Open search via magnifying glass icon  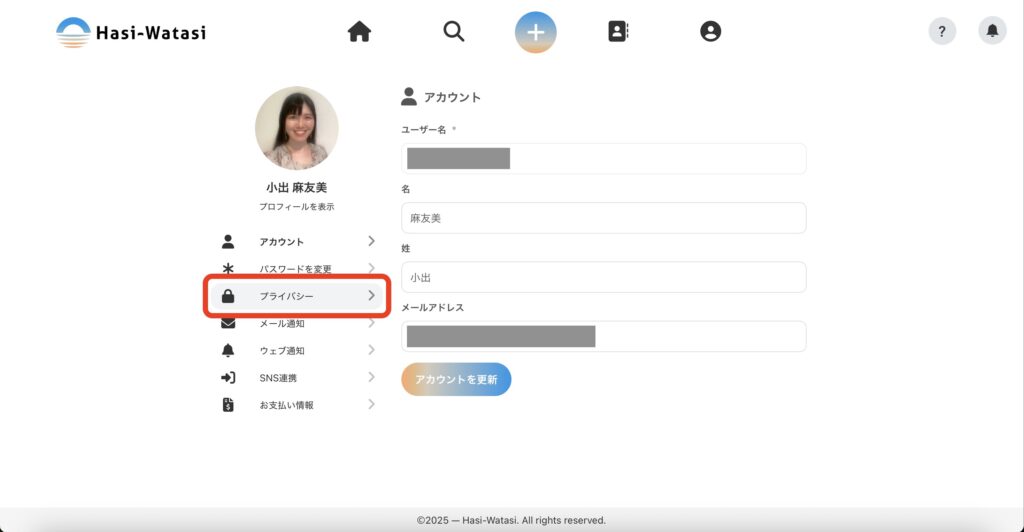point(454,32)
